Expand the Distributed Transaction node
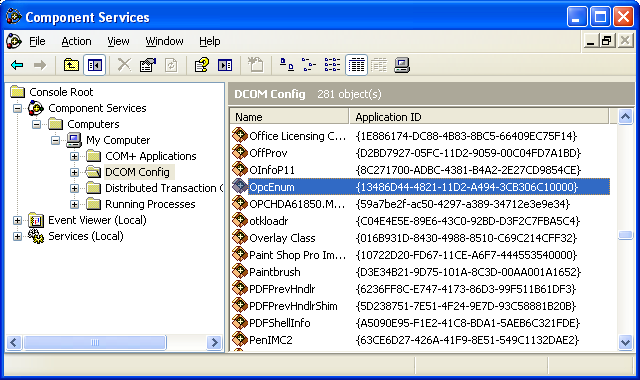 pos(74,188)
